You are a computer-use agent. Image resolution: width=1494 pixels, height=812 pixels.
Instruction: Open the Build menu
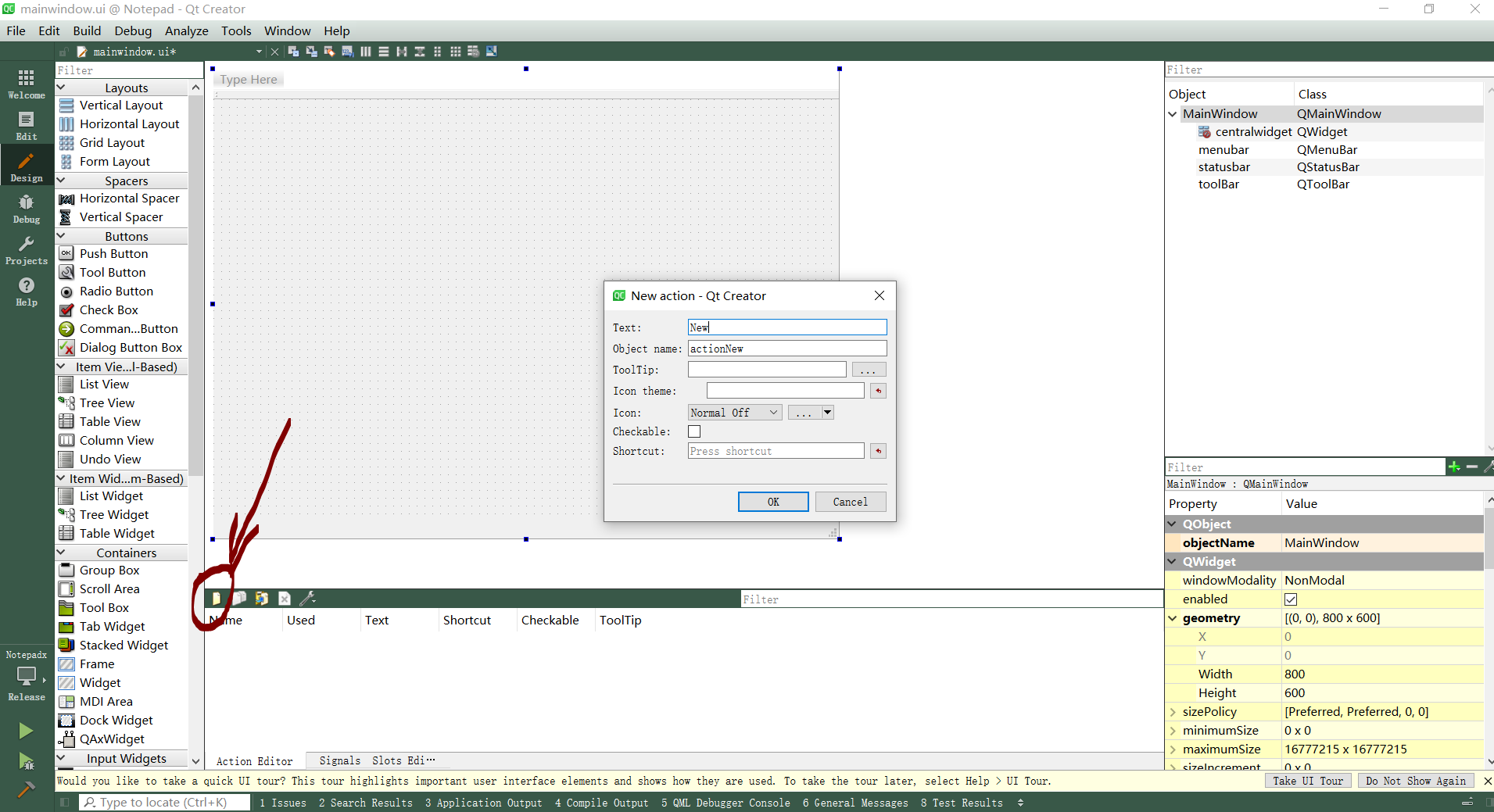point(87,30)
